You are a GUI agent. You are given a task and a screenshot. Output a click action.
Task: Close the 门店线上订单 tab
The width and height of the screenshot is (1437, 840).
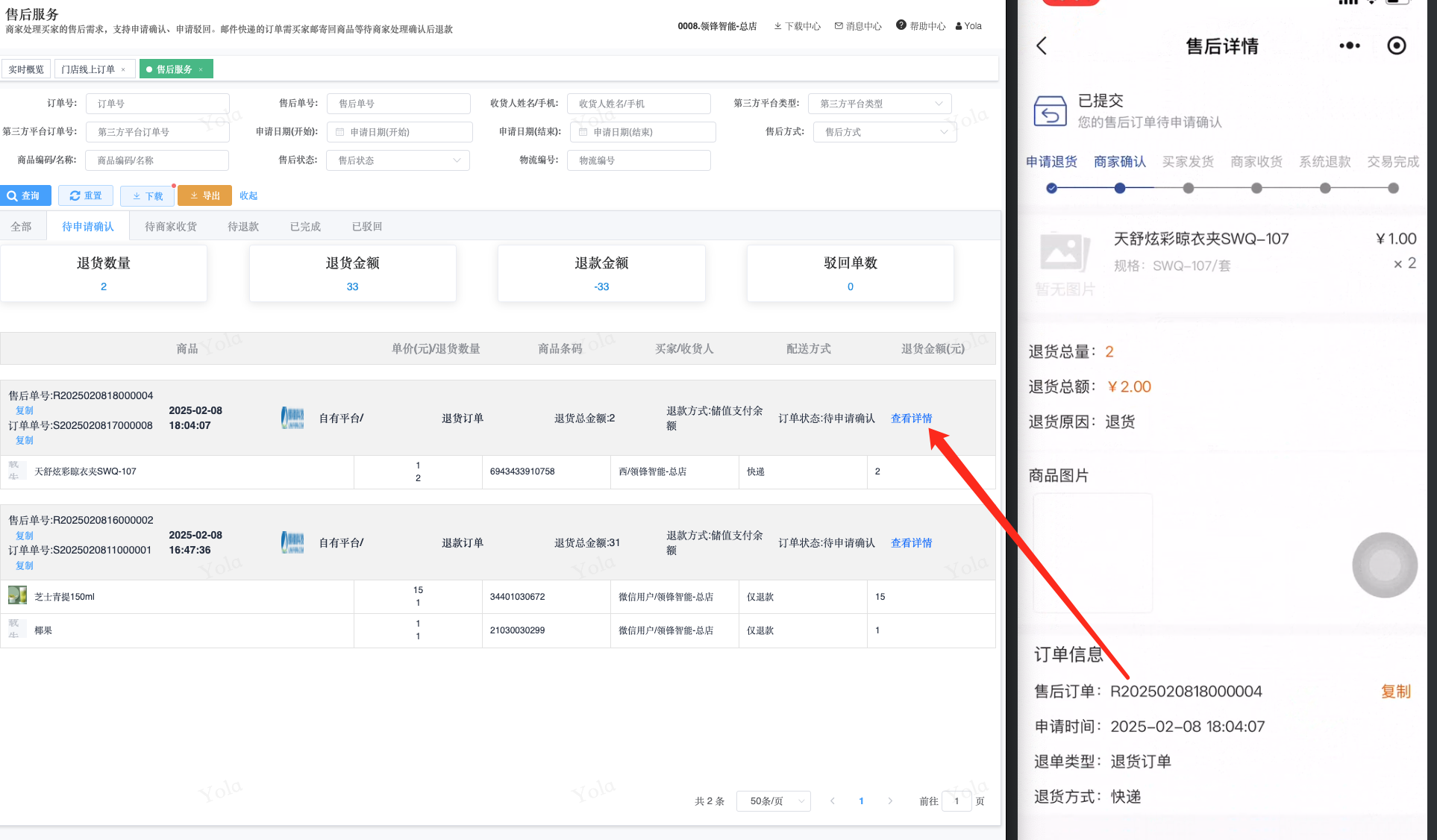coord(123,69)
